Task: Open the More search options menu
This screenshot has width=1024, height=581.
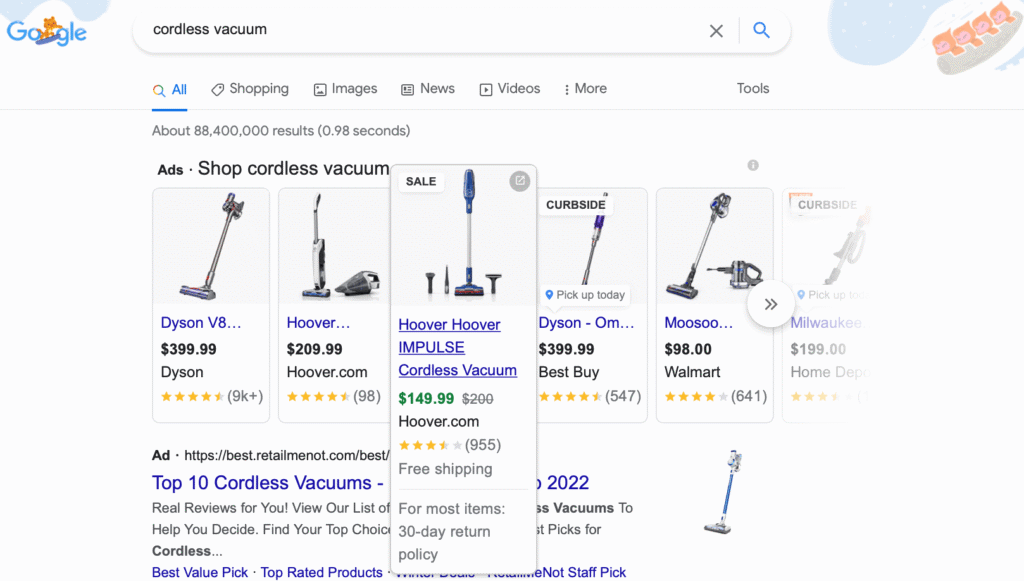Action: coord(585,89)
